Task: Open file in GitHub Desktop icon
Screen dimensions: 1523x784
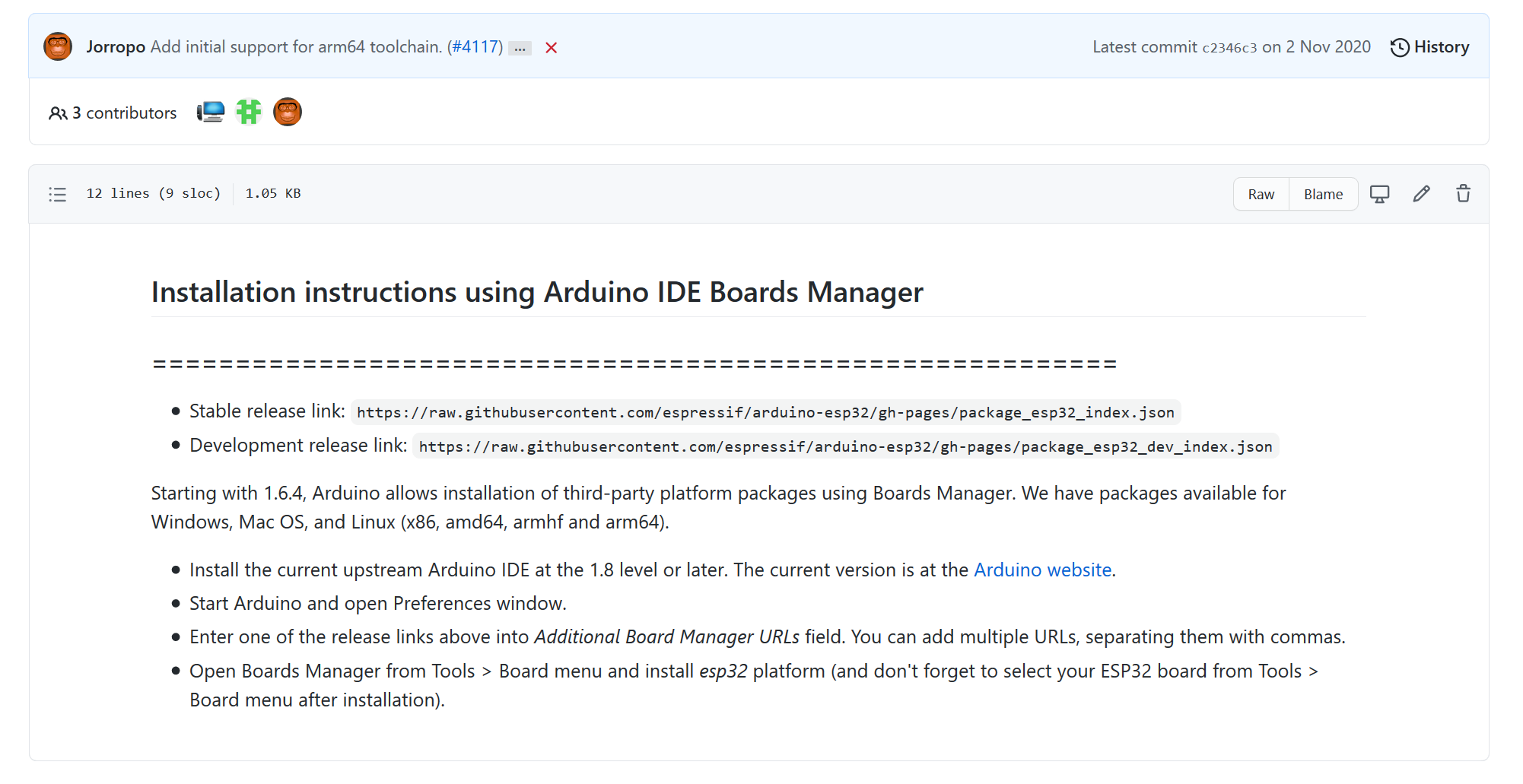Action: click(x=1379, y=194)
